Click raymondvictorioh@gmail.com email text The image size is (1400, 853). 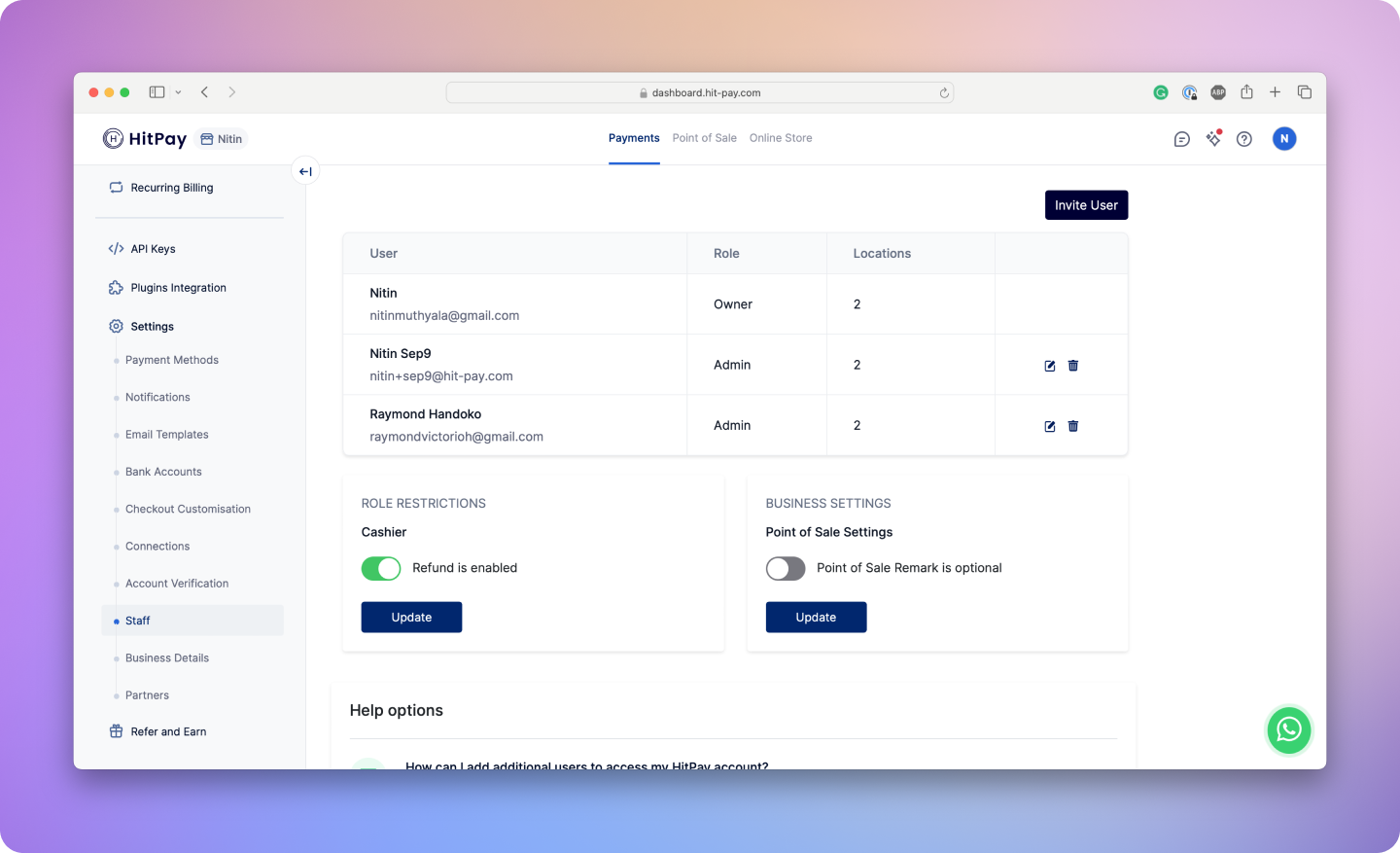point(456,437)
